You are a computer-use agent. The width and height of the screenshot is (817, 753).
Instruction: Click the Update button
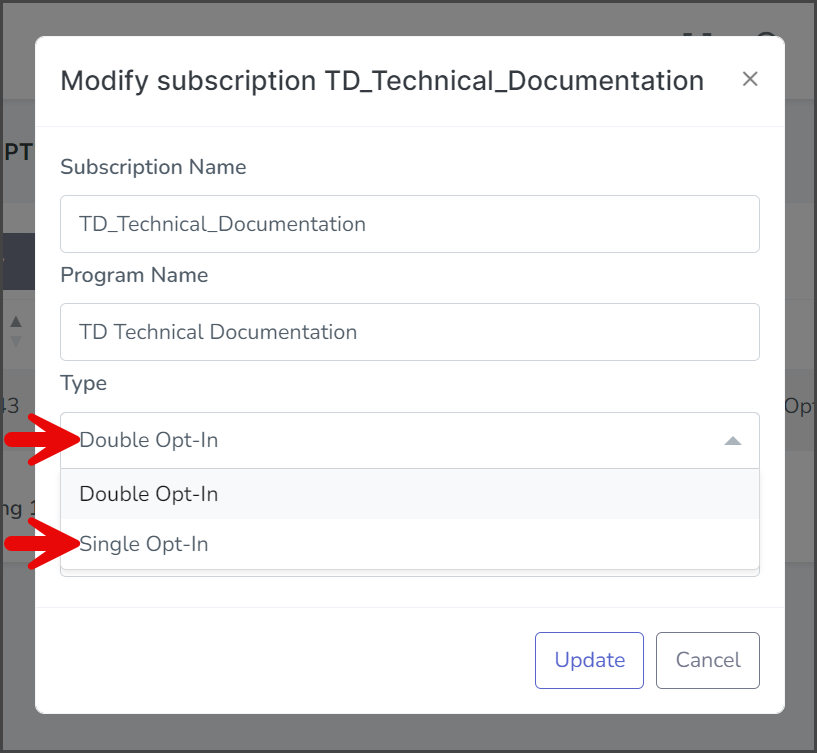click(x=589, y=660)
